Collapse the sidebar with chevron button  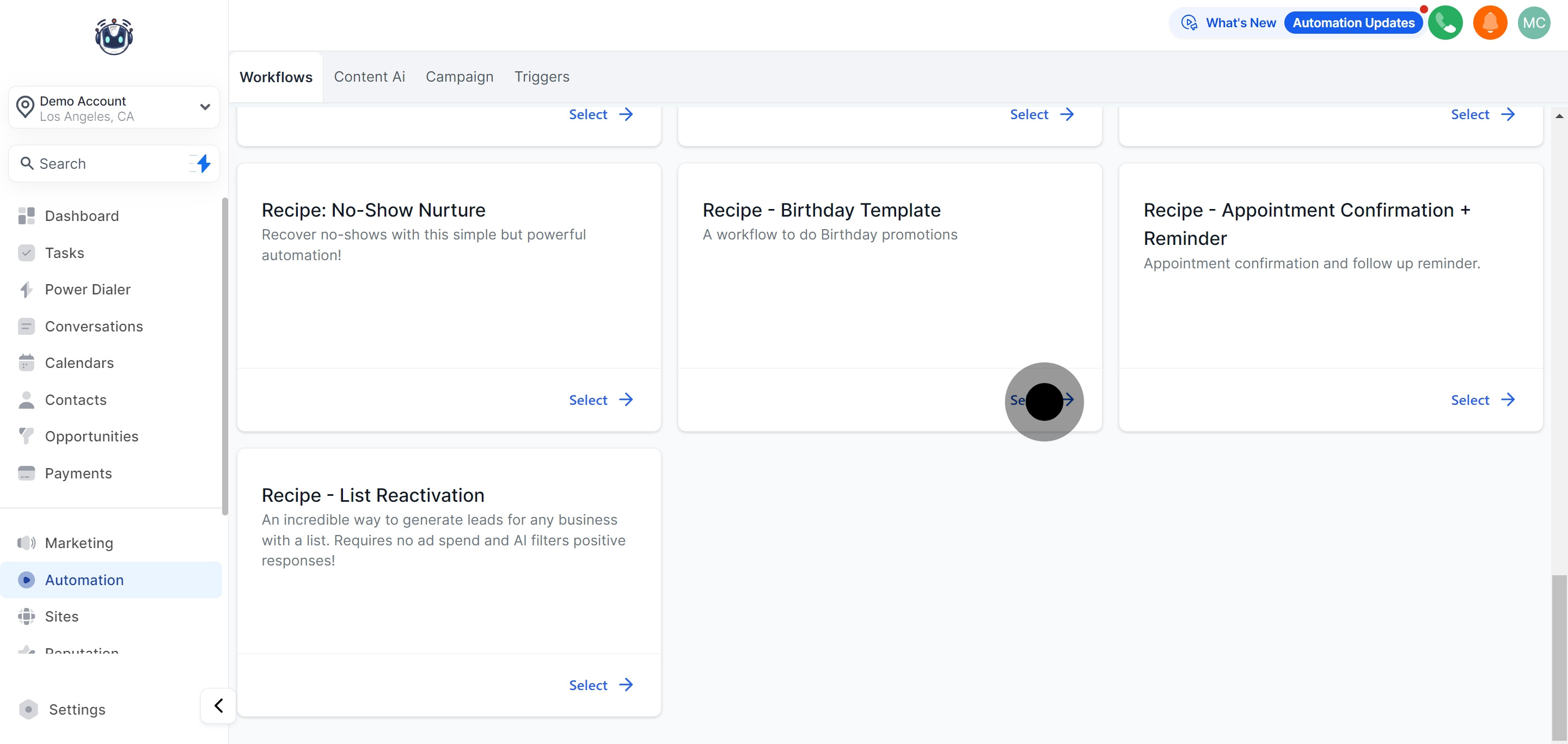click(218, 706)
